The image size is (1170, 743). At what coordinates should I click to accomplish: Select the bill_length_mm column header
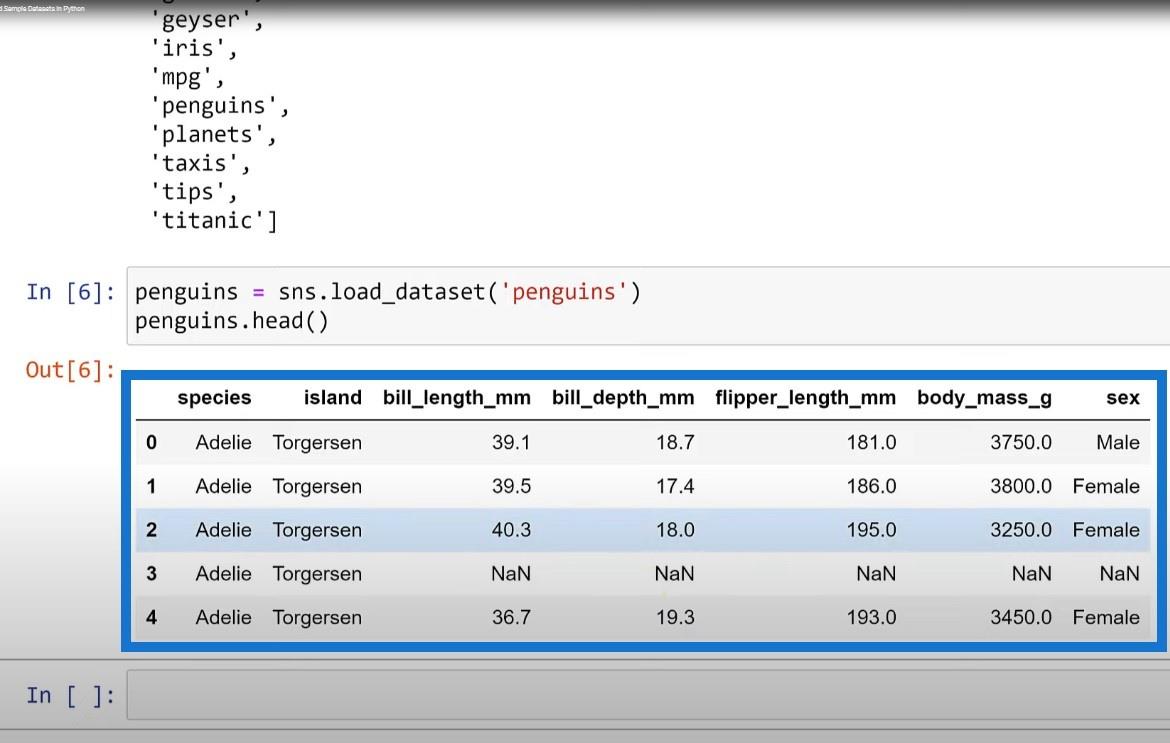tap(457, 398)
